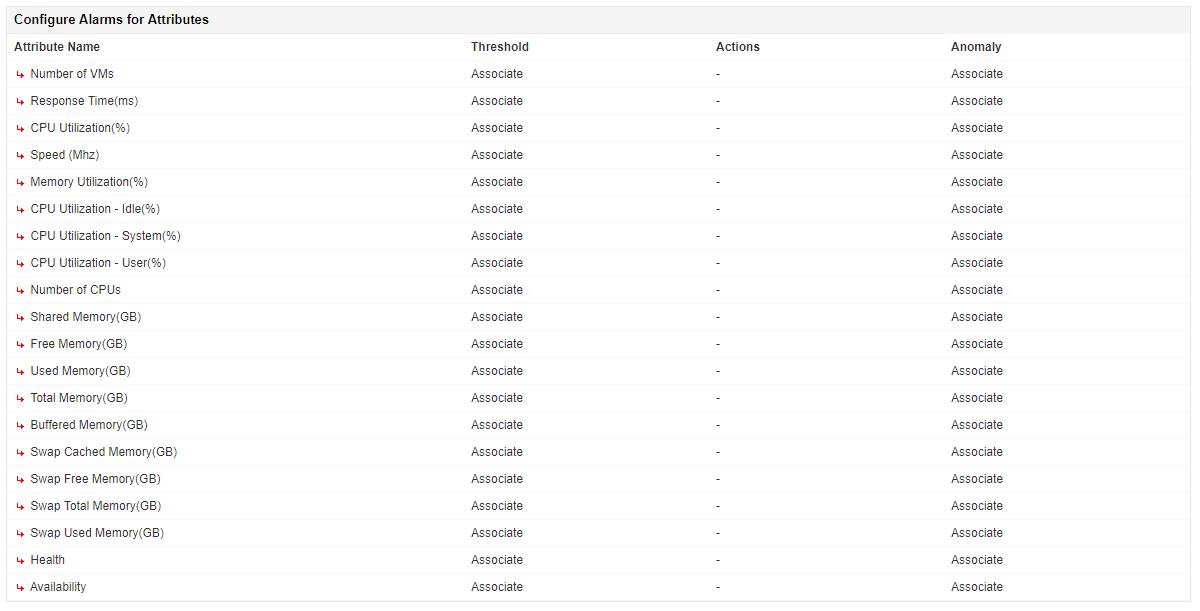Click the arrow icon beside Swap Used Memory(GB)
The image size is (1200, 611).
[20, 534]
